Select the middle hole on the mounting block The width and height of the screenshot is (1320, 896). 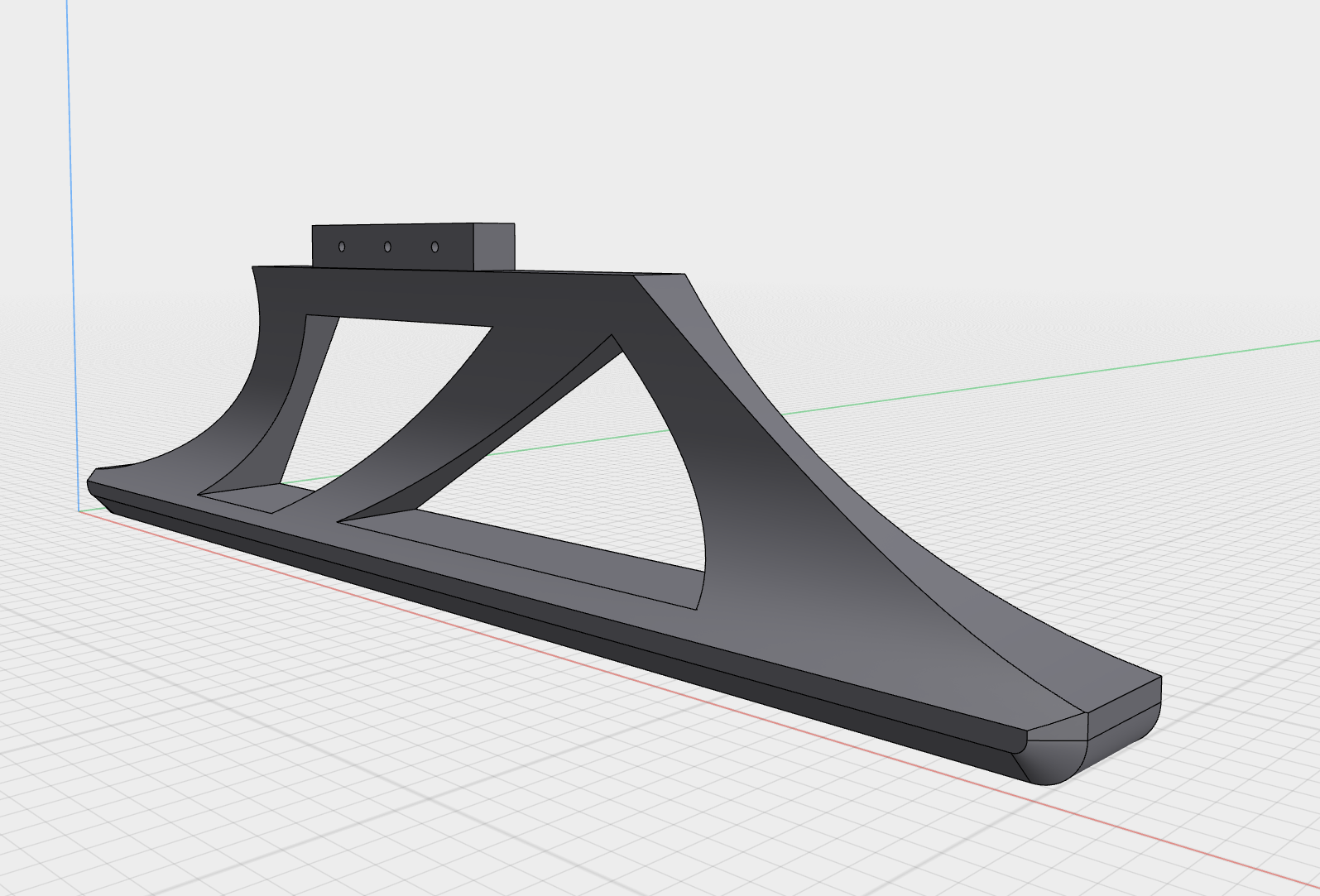[x=387, y=247]
